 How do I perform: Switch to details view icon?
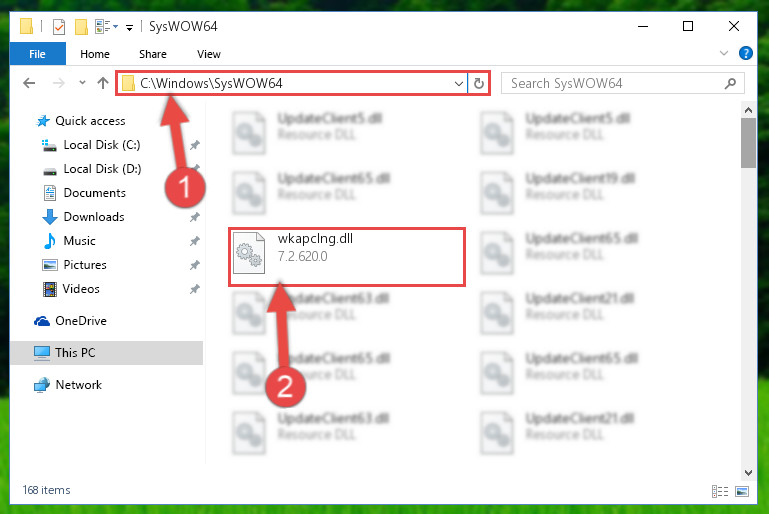pos(720,491)
